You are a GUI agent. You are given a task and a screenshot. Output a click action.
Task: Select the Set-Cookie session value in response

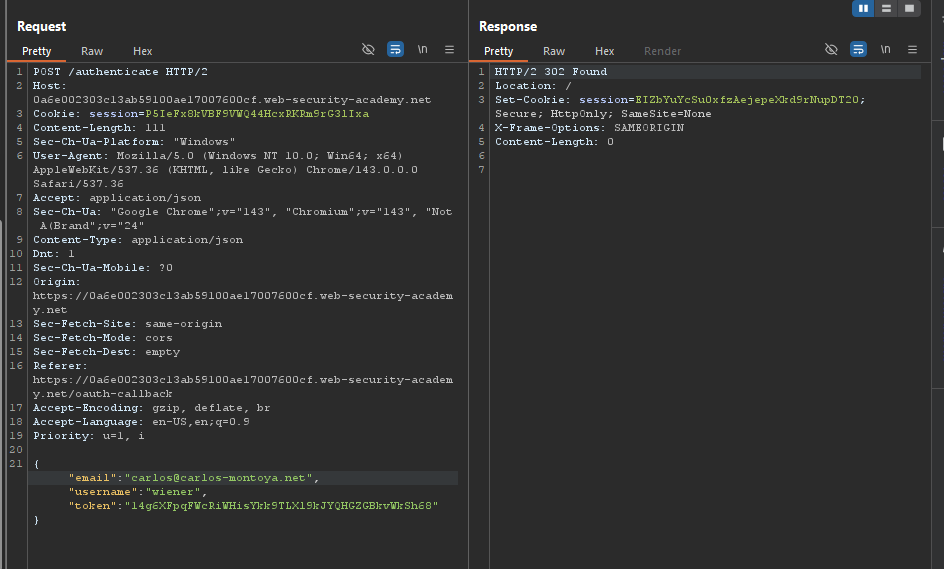pyautogui.click(x=747, y=100)
